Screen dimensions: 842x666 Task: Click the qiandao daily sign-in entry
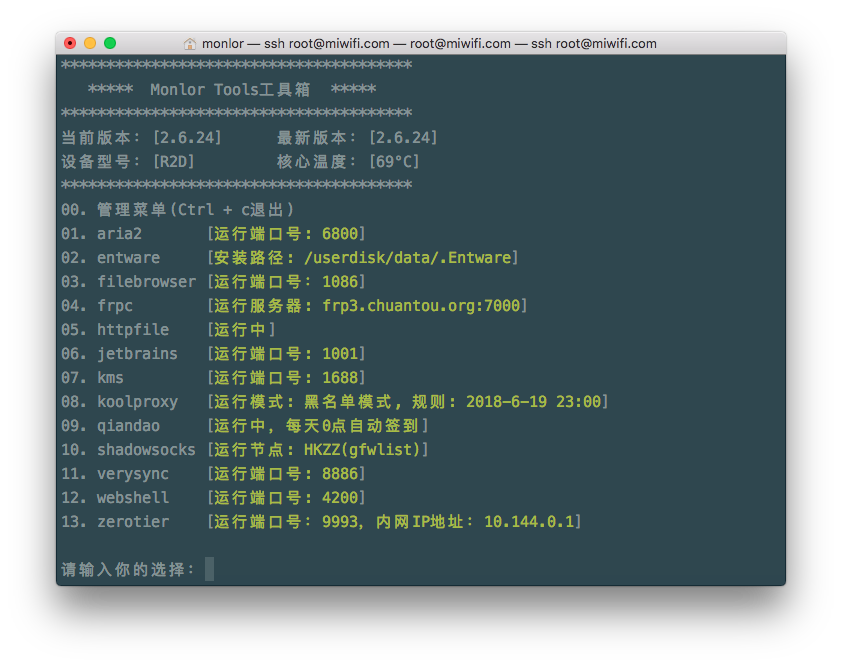[x=128, y=426]
